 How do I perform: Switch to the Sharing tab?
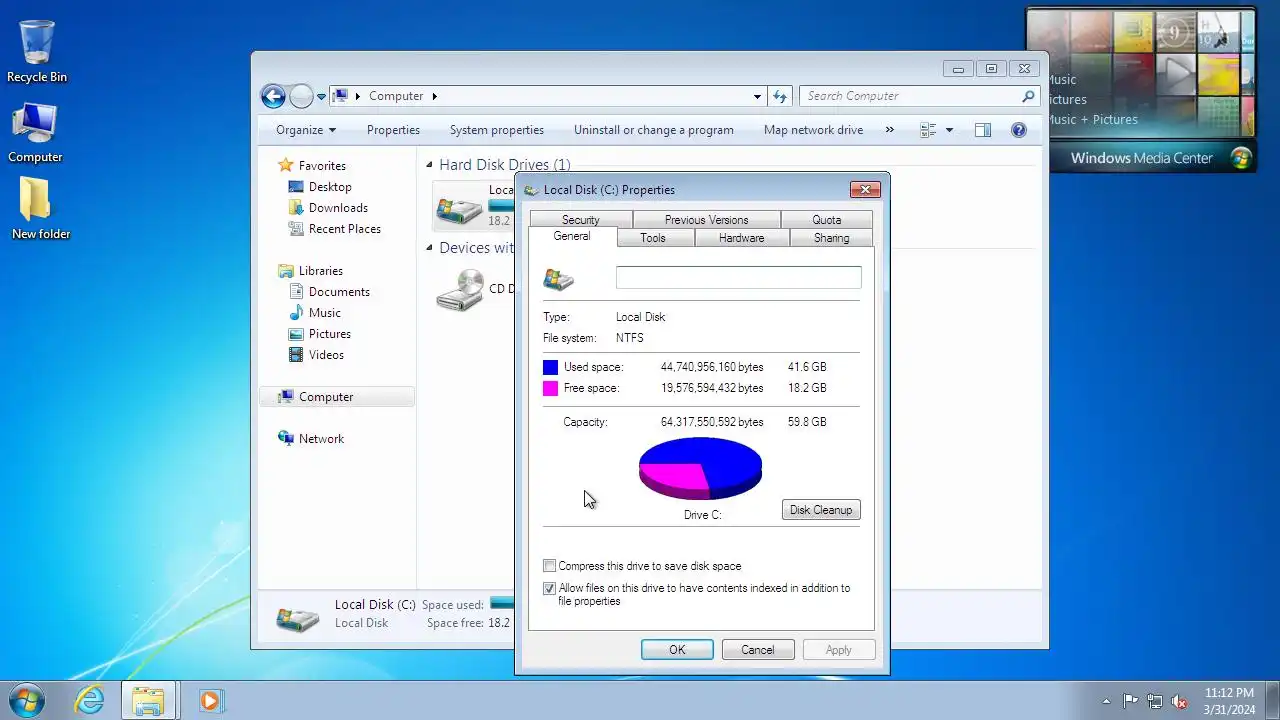click(831, 238)
